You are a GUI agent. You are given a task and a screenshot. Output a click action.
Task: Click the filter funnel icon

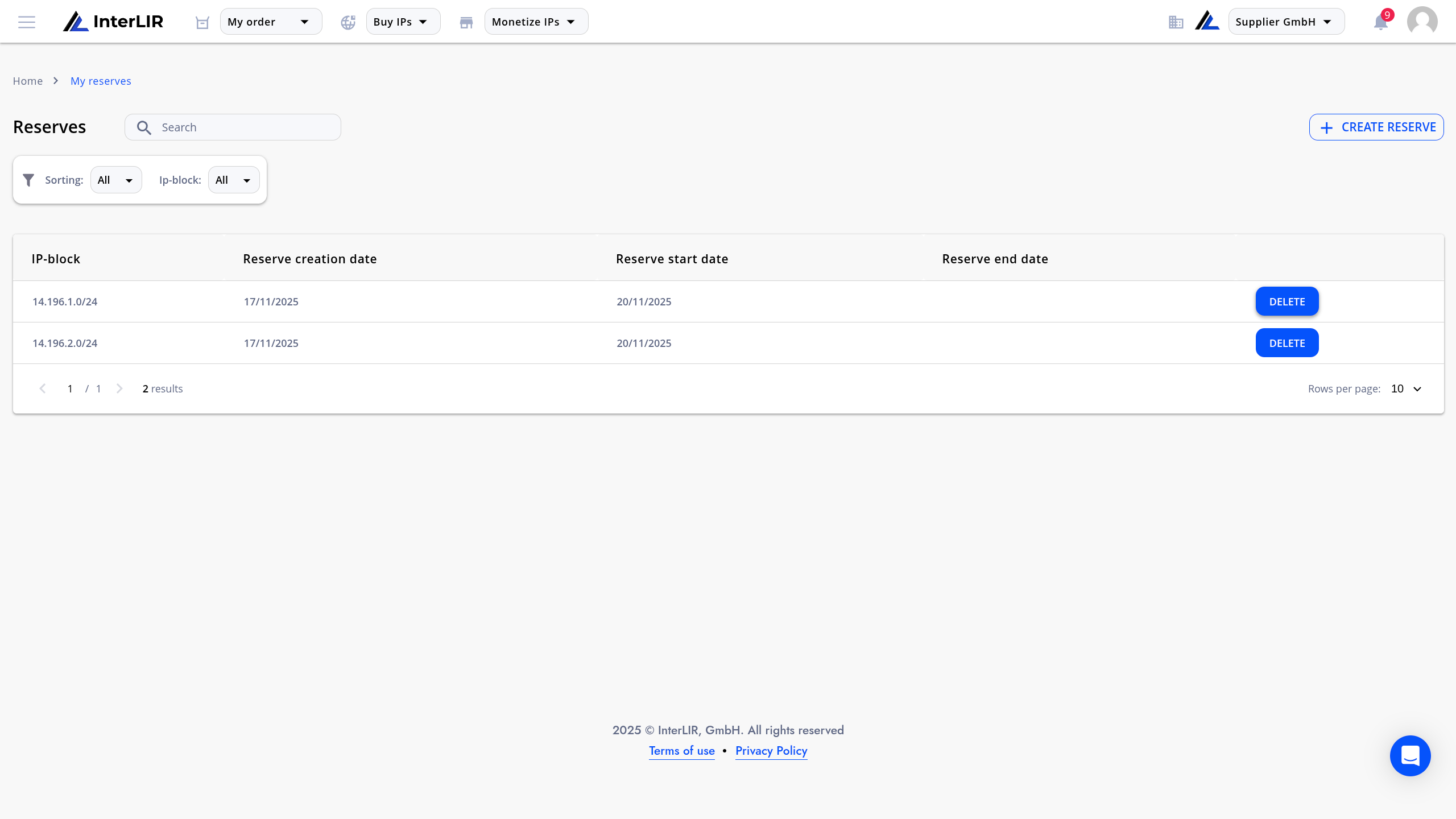coord(28,180)
